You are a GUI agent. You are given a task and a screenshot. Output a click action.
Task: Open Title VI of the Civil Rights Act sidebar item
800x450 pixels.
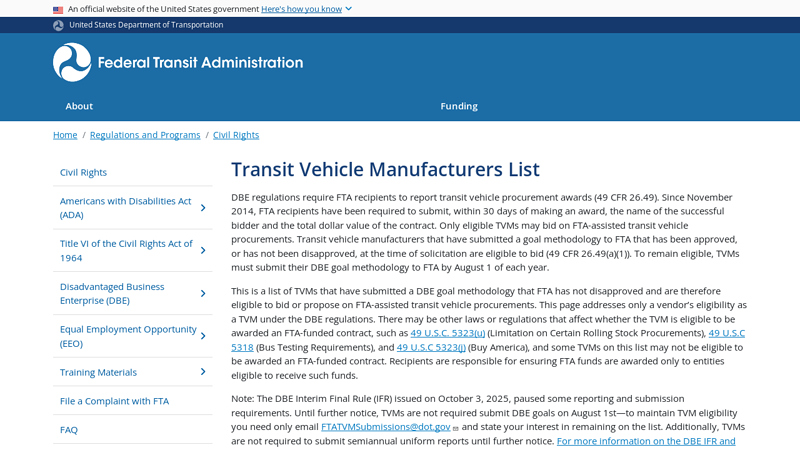point(127,251)
